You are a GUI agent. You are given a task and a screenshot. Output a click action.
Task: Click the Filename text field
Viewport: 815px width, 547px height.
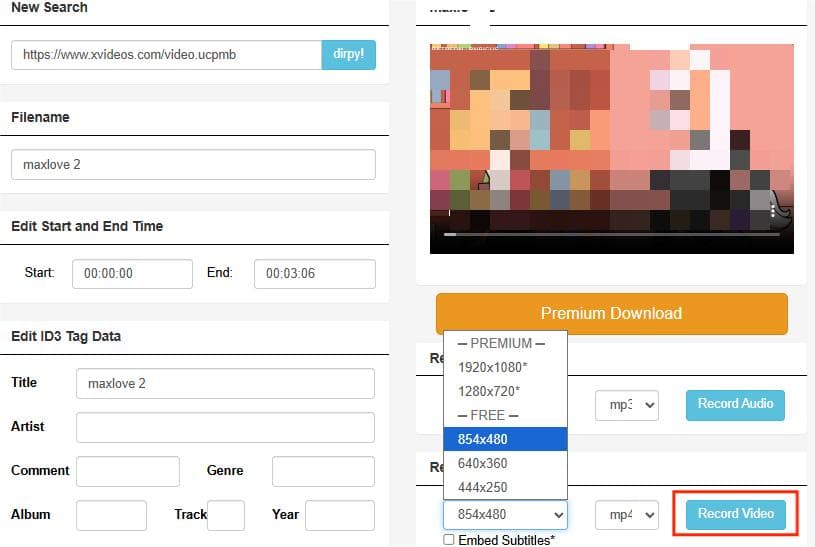(x=193, y=165)
